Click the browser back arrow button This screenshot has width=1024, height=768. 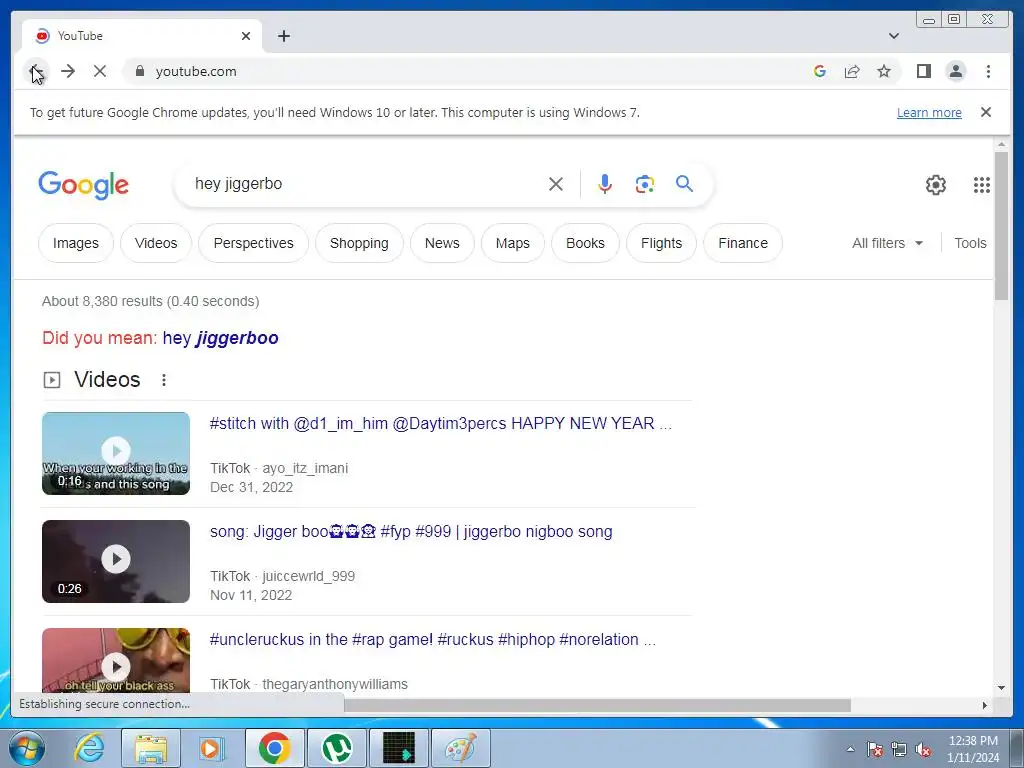point(37,71)
